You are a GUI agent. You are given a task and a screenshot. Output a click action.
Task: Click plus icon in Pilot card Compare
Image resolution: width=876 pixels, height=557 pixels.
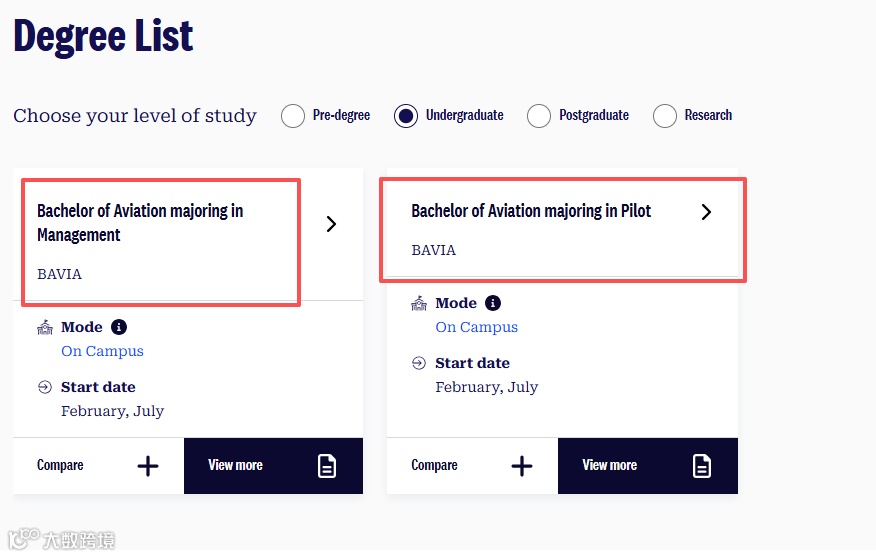coord(522,466)
